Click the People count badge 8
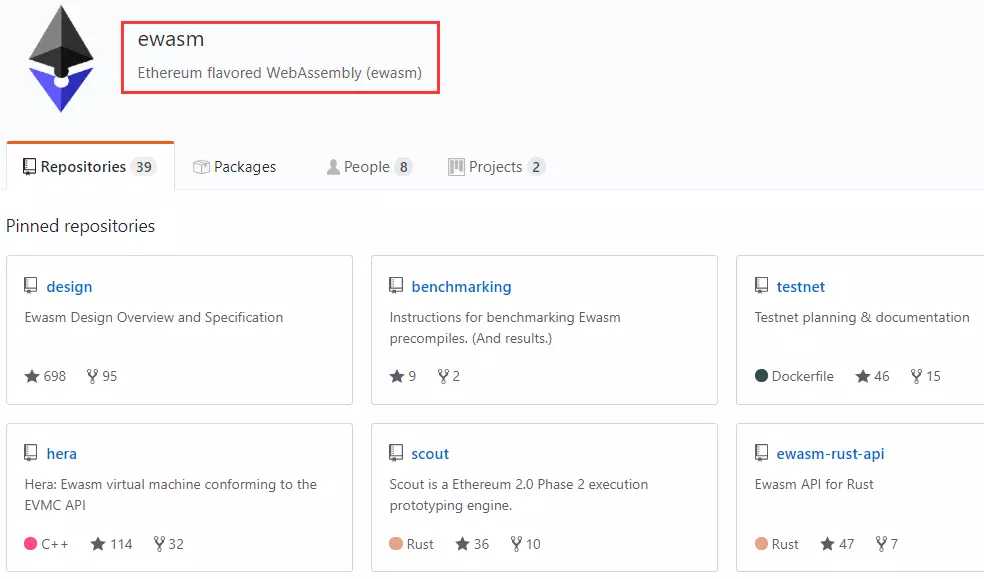The image size is (984, 579). (404, 167)
